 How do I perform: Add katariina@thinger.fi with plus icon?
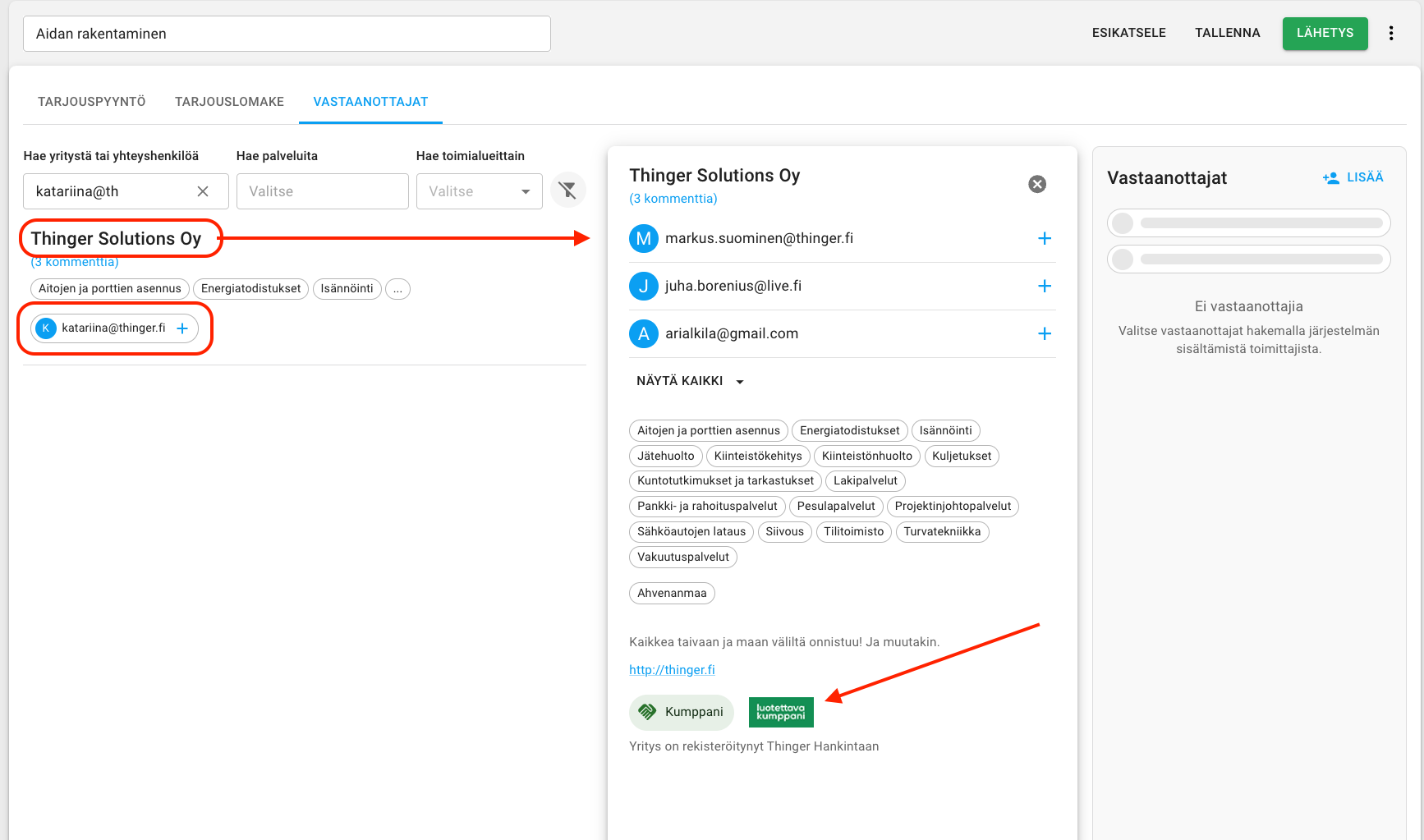point(182,328)
